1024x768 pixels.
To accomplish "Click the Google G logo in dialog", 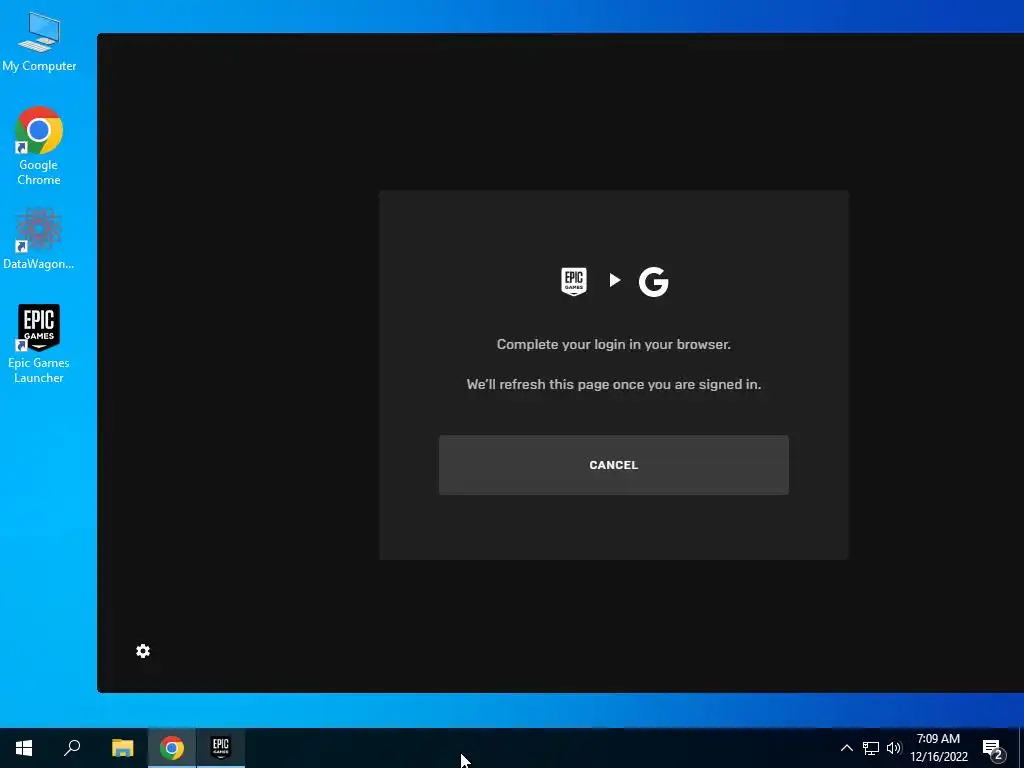I will click(653, 281).
